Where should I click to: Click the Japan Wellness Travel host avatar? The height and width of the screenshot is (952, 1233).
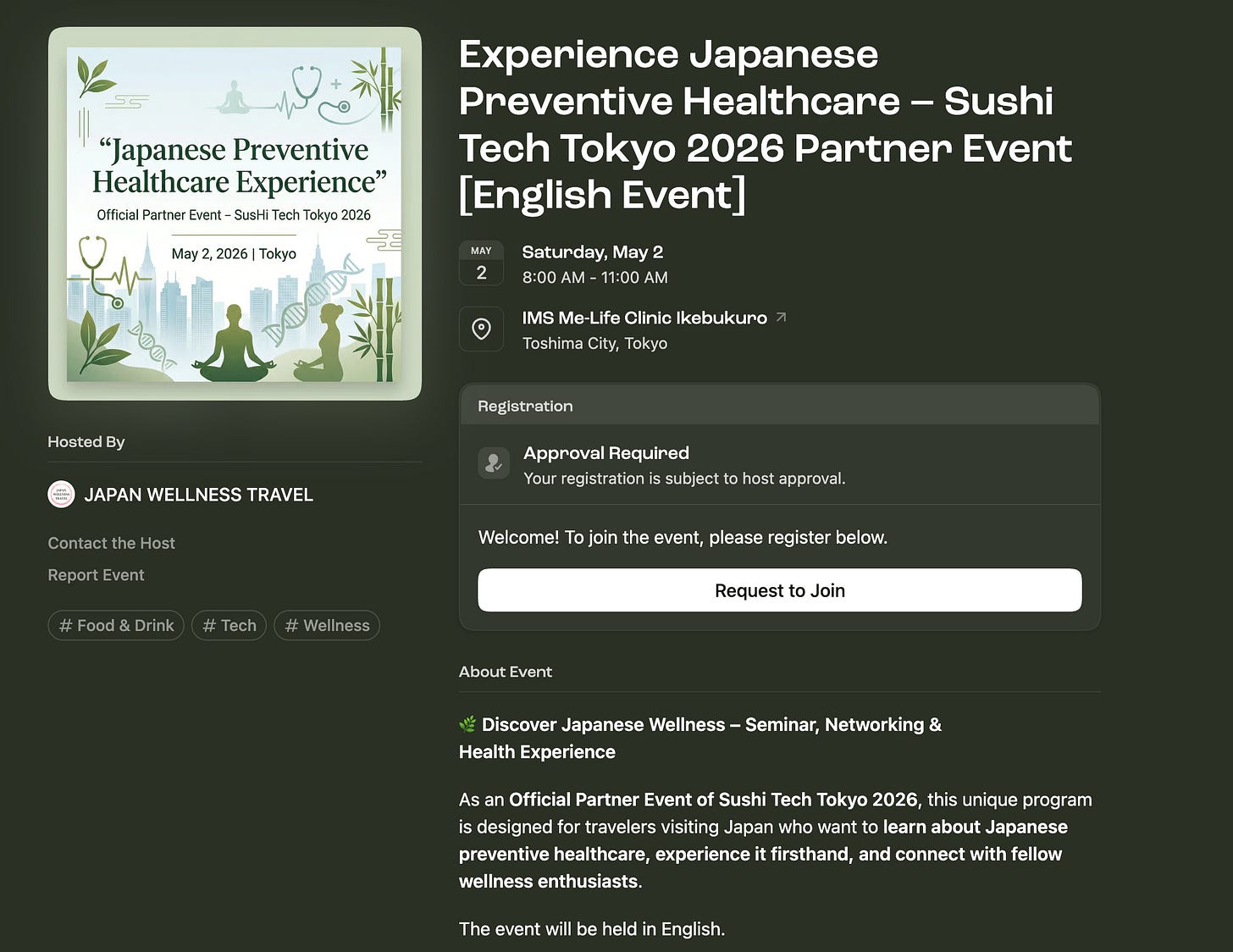coord(61,495)
